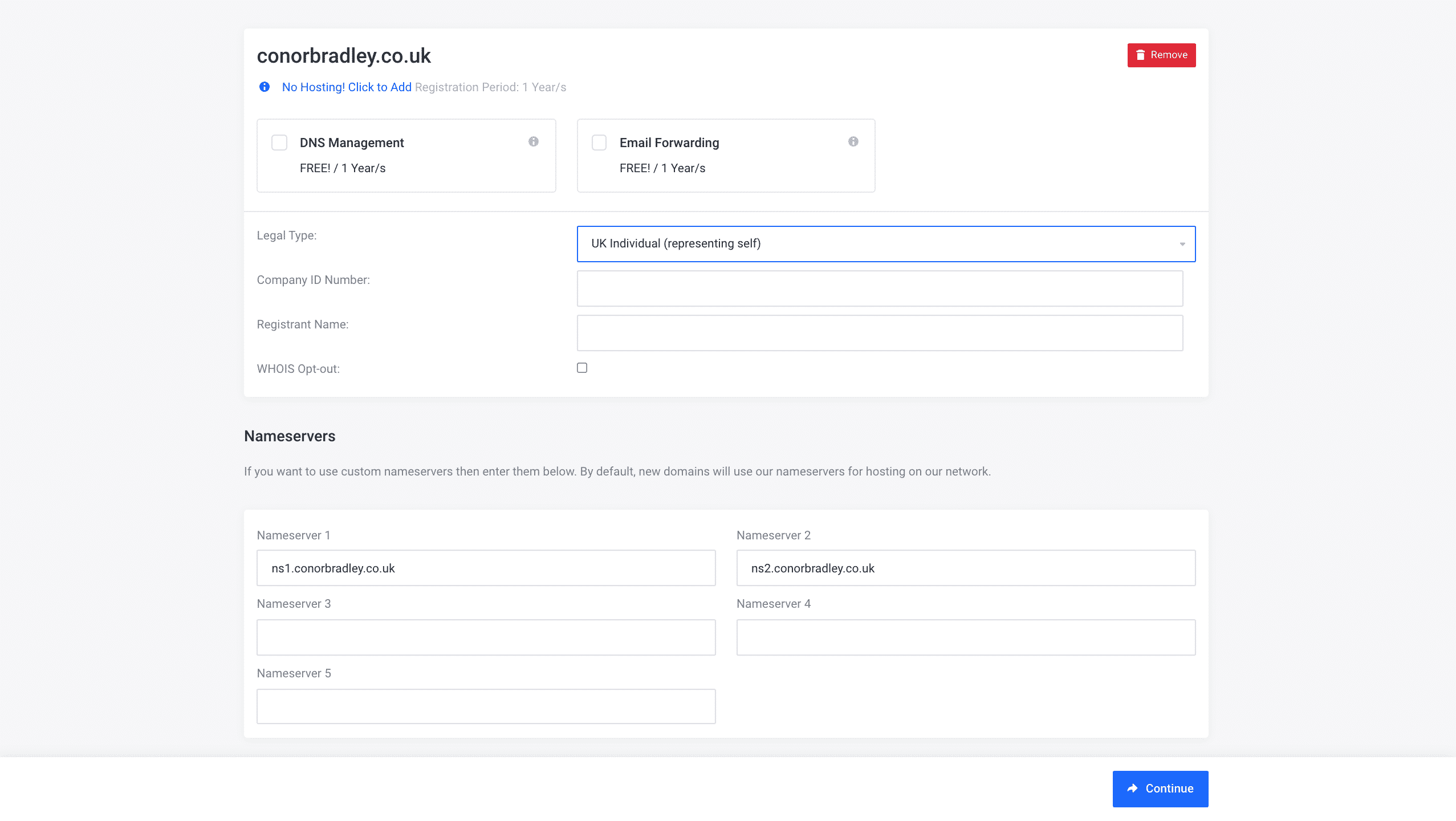Enable the DNS Management checkbox
This screenshot has width=1456, height=821.
(x=279, y=143)
